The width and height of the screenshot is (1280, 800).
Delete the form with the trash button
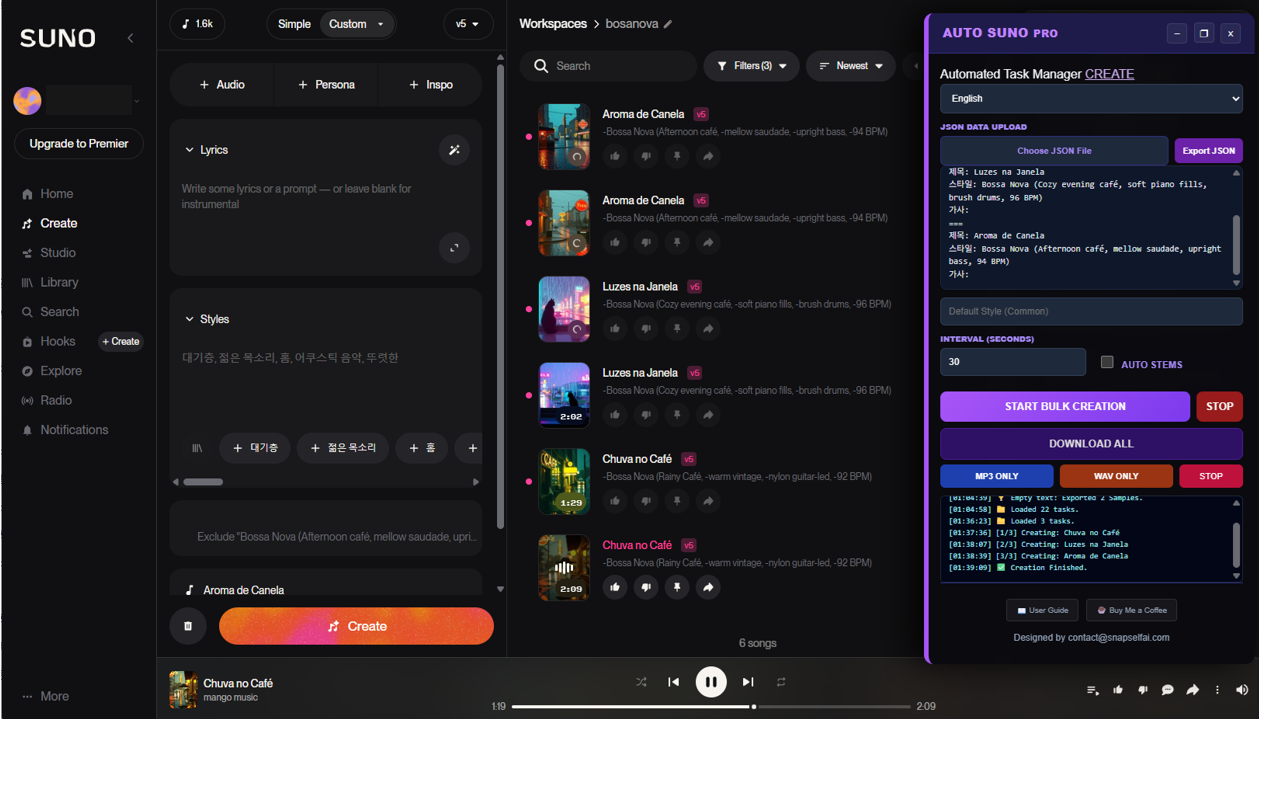[x=188, y=626]
